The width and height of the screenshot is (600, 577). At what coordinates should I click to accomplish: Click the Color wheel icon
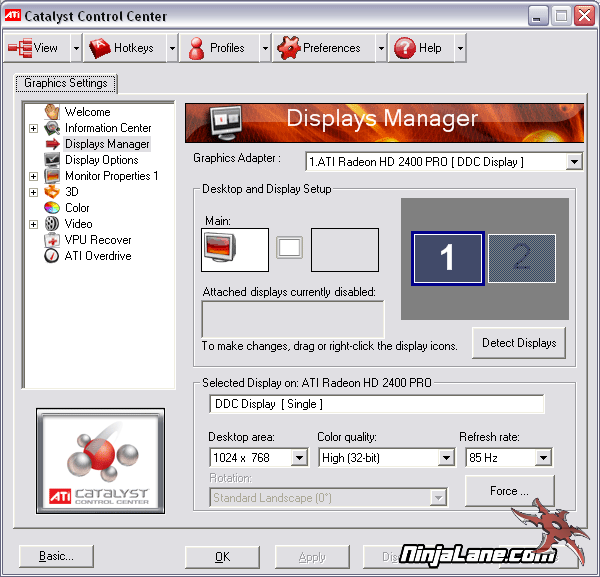click(x=52, y=208)
